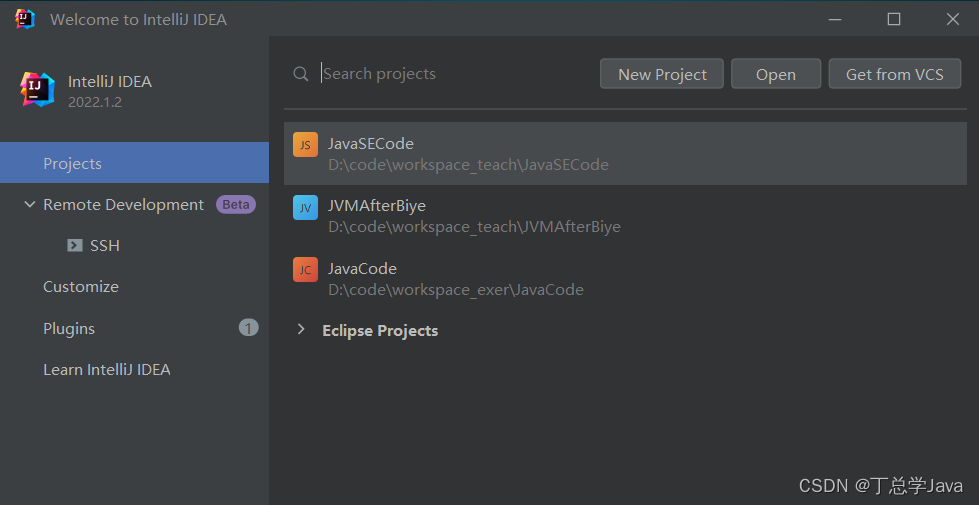The image size is (979, 505).
Task: Click the JS icon for JavaSECode project
Action: tap(305, 145)
